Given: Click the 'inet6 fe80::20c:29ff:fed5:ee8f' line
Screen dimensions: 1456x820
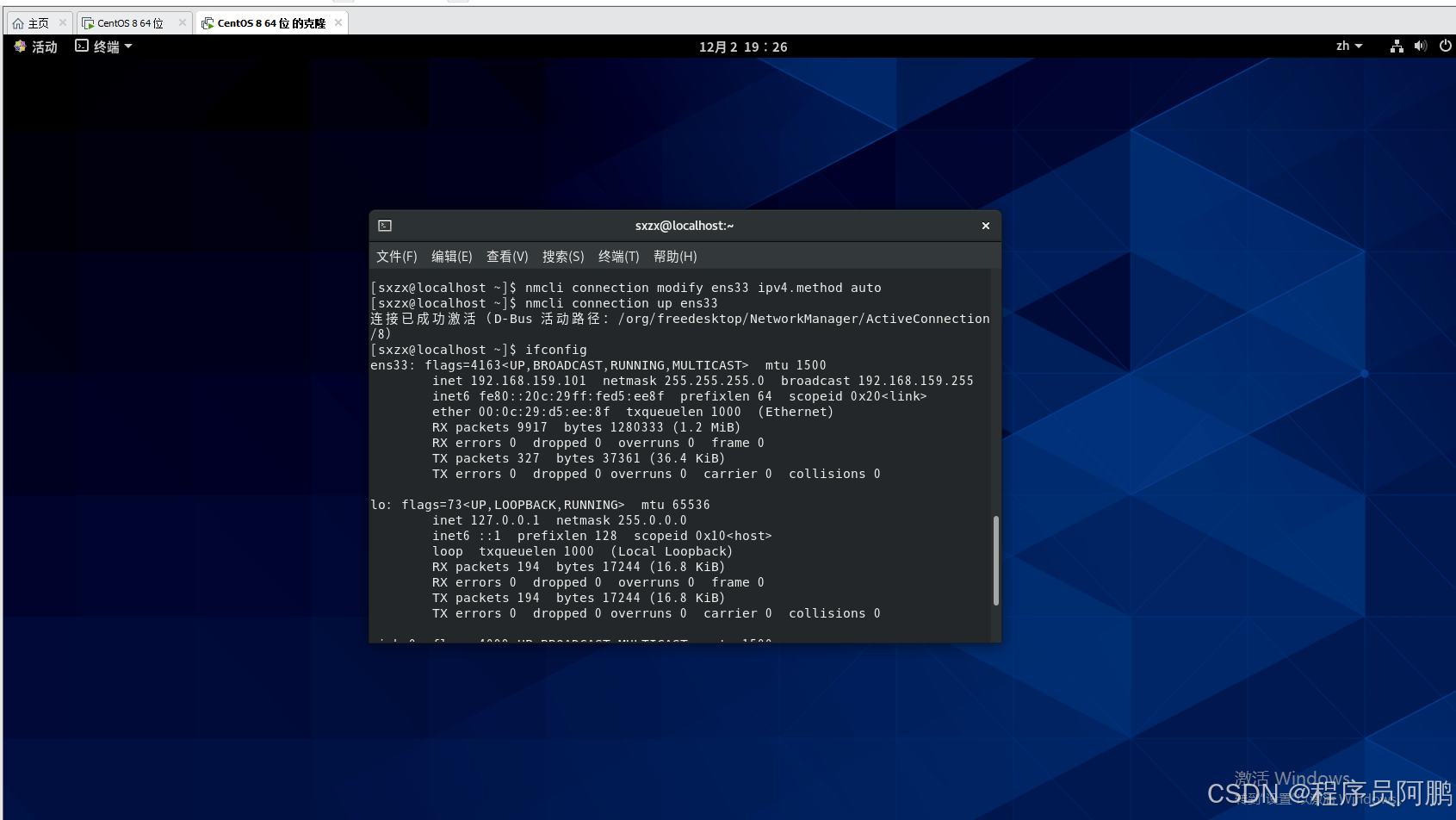Looking at the screenshot, I should [x=679, y=396].
